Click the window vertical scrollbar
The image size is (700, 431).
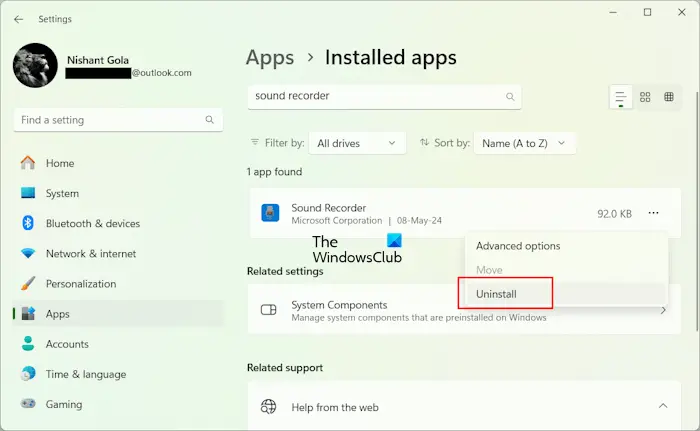pyautogui.click(x=697, y=211)
